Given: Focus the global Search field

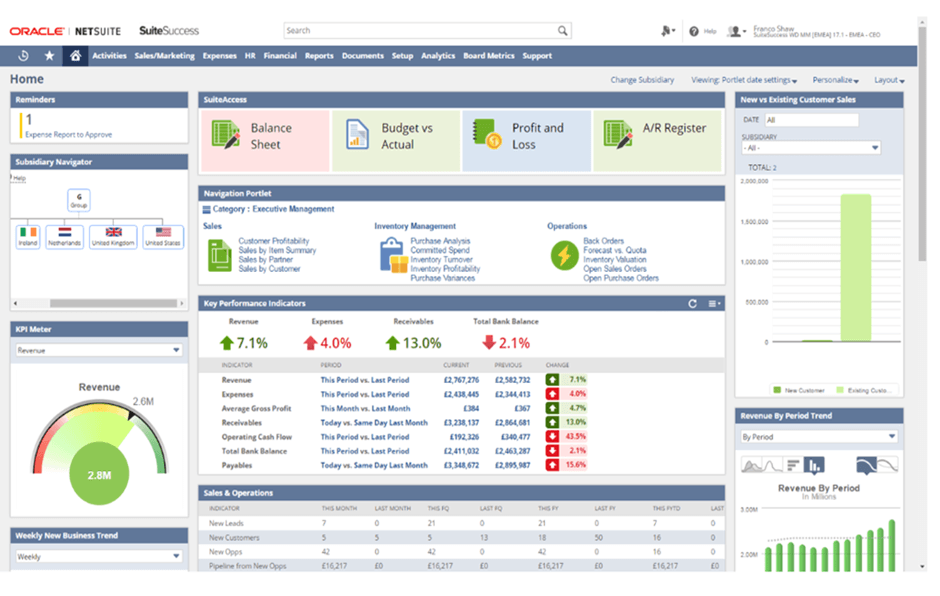Looking at the screenshot, I should 420,31.
